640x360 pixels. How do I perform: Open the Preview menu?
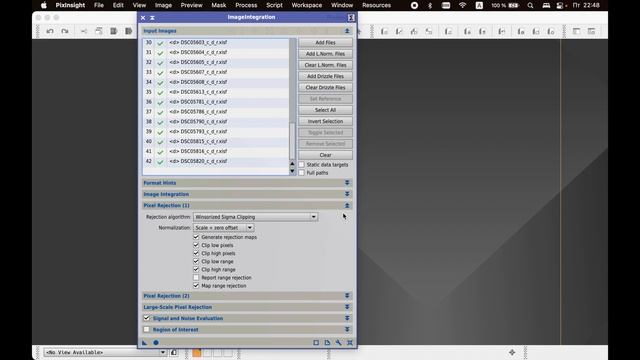pyautogui.click(x=191, y=5)
